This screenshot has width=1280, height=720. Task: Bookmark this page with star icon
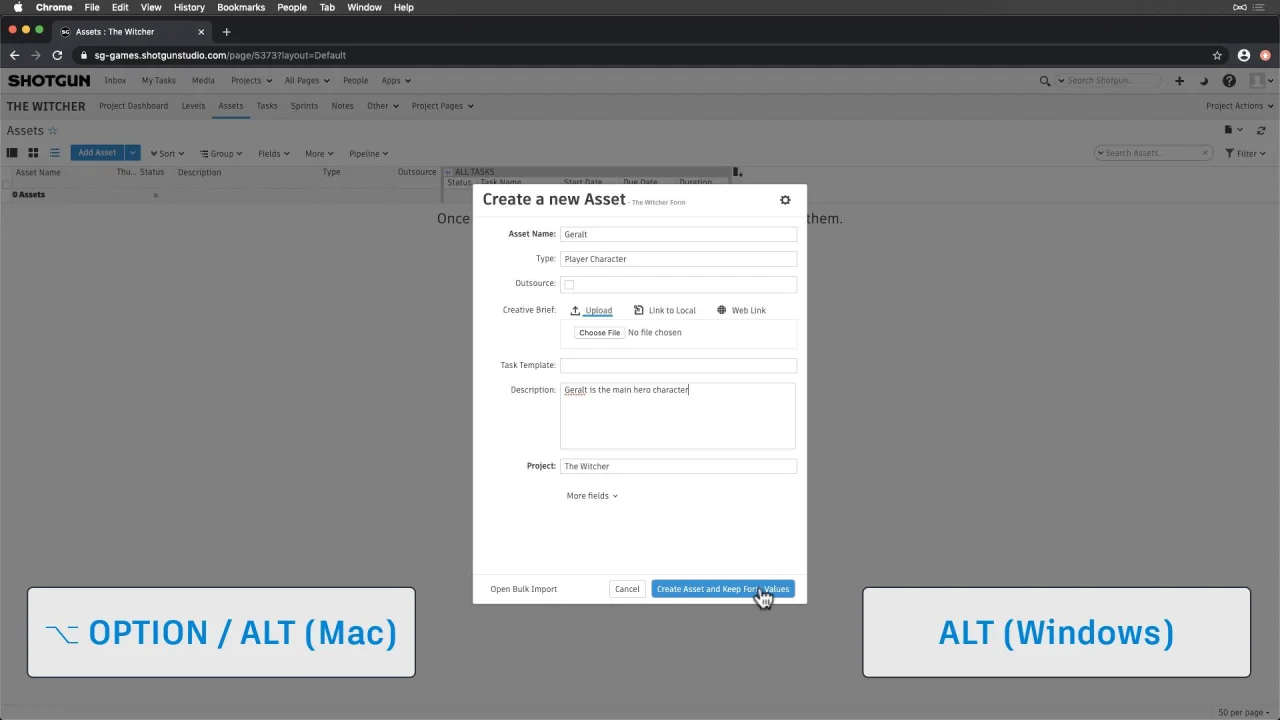tap(1217, 56)
